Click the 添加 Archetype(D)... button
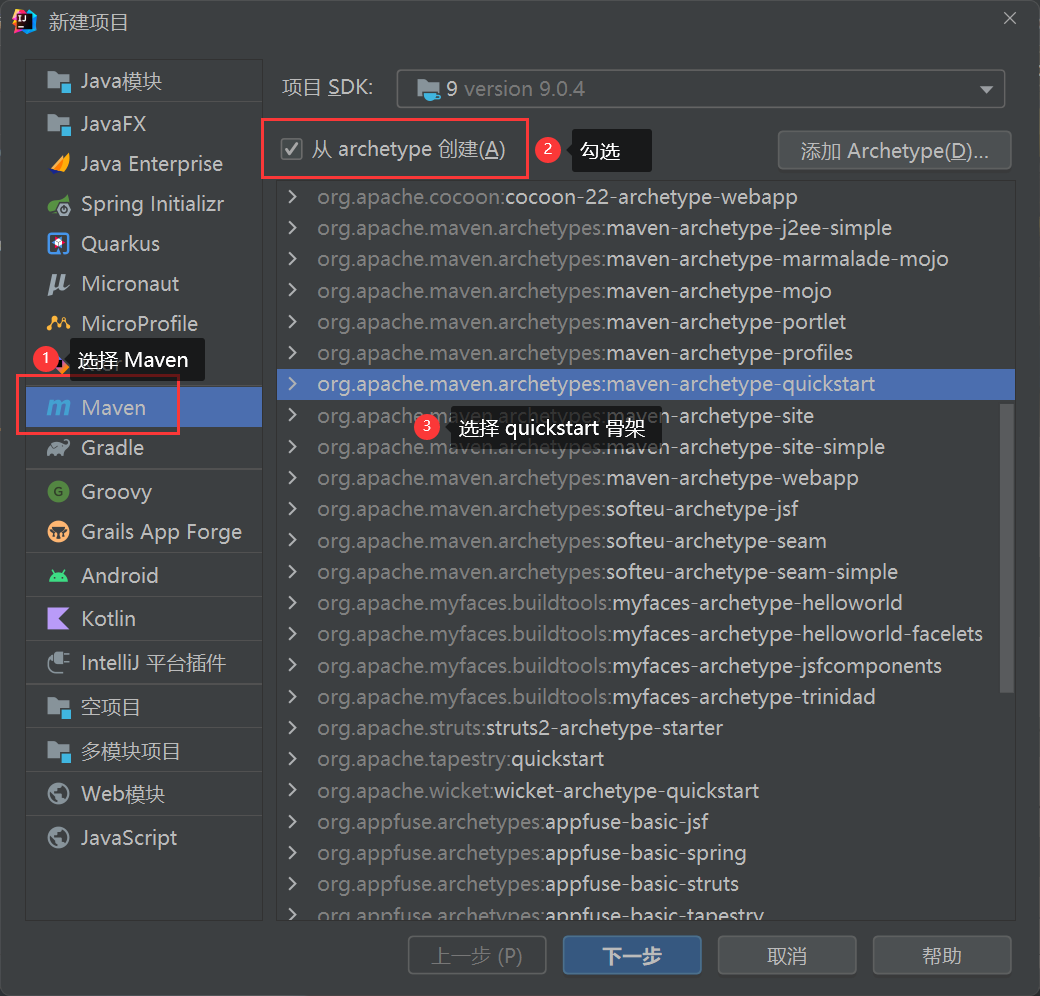This screenshot has width=1040, height=996. pos(894,151)
